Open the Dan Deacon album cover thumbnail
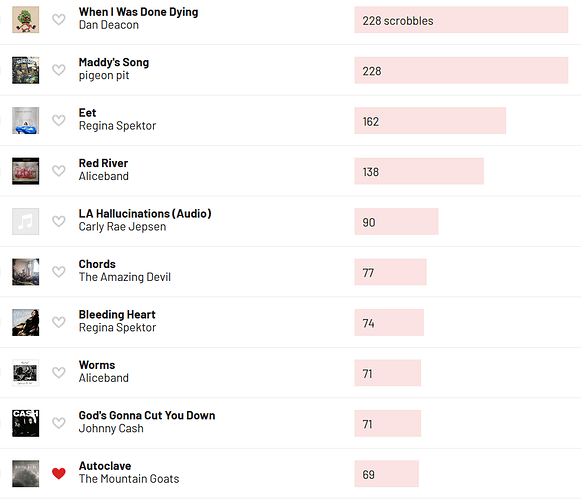Screen dimensions: 588x499 pos(26,19)
